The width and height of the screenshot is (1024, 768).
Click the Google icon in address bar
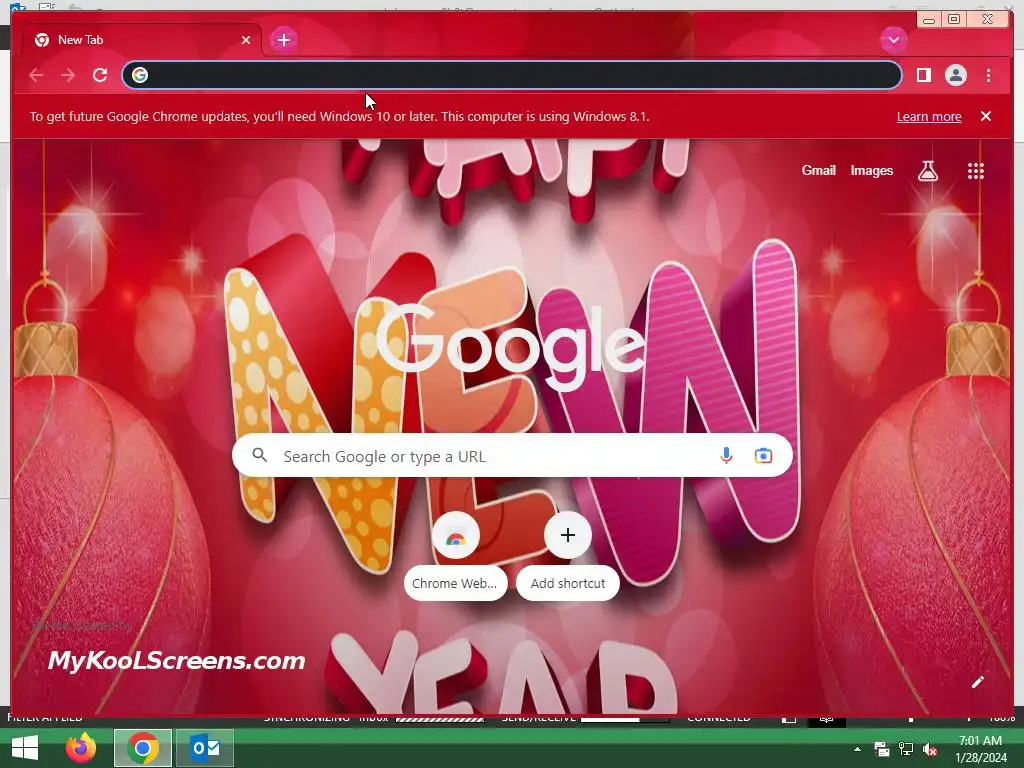coord(140,75)
